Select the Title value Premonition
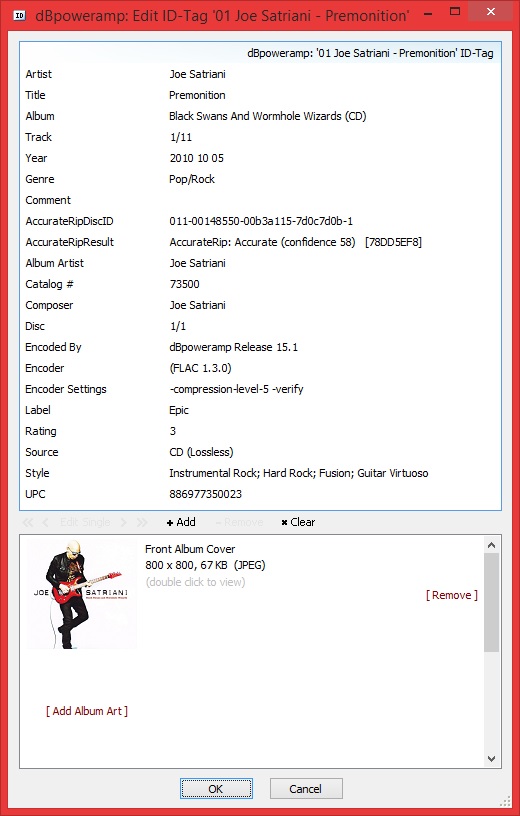 click(197, 95)
